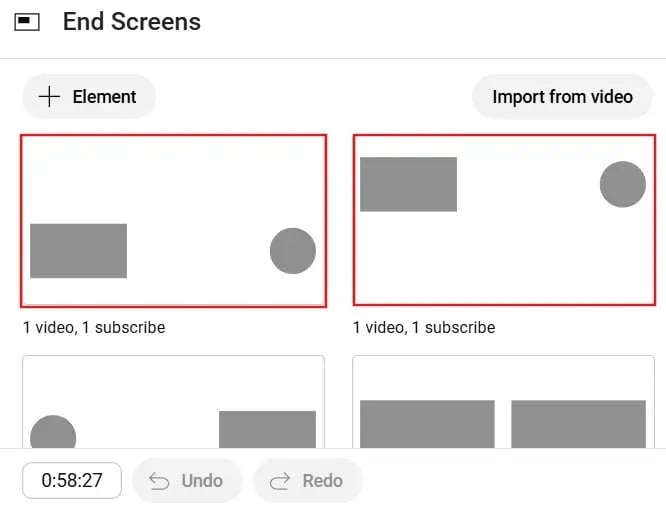Select video rectangle in first red-outlined template

coord(78,251)
